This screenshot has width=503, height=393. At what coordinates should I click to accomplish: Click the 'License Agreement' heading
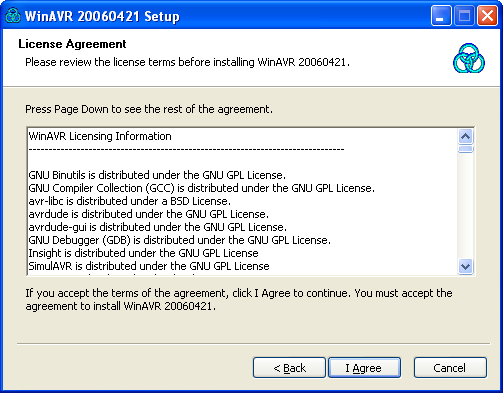[72, 44]
